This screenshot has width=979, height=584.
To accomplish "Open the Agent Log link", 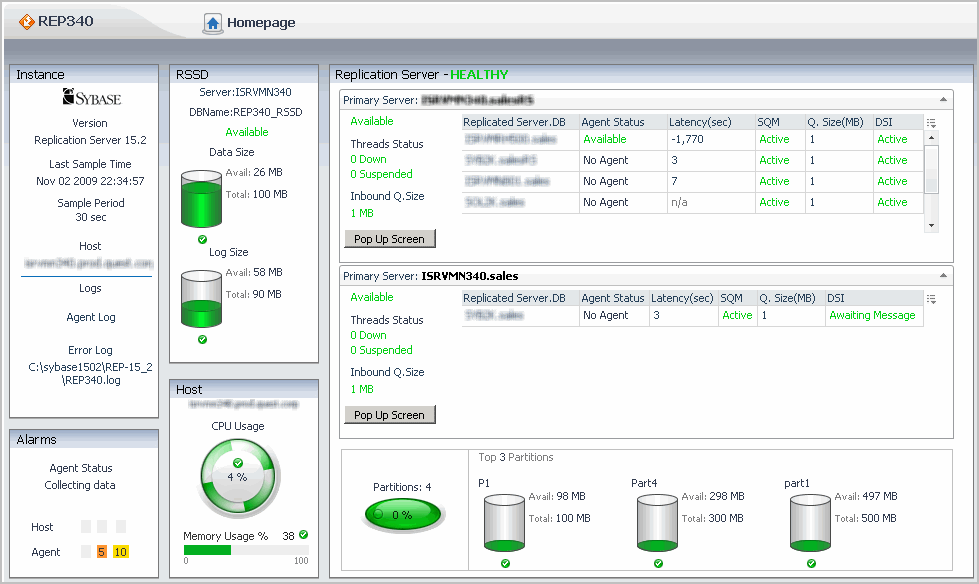I will pyautogui.click(x=91, y=317).
